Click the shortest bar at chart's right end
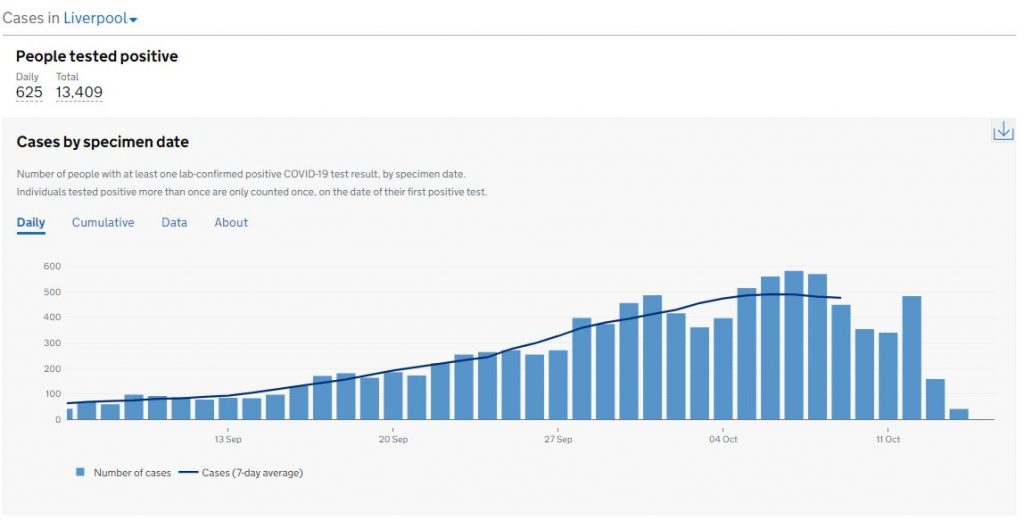 958,413
